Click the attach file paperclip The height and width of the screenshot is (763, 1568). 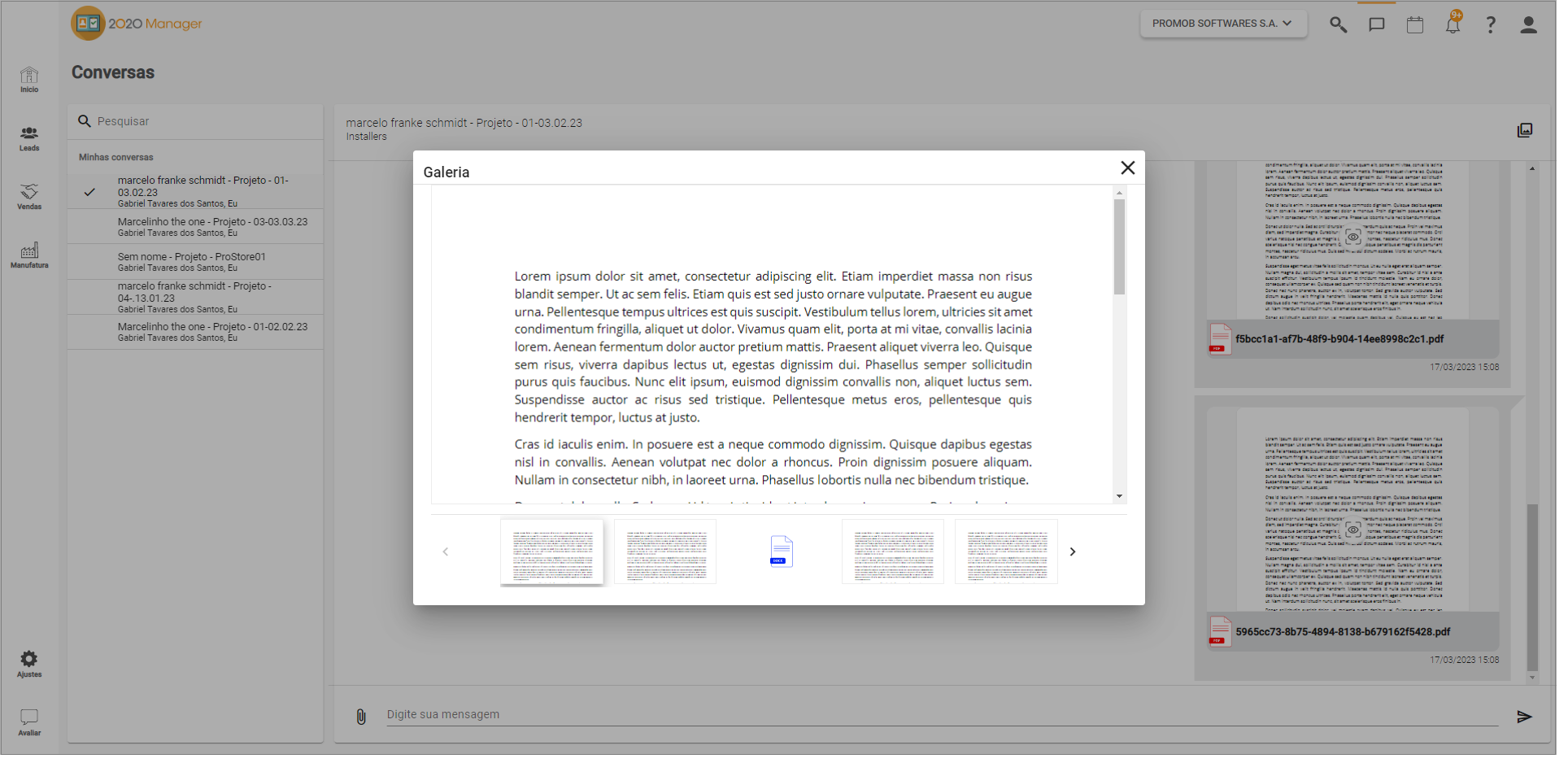tap(361, 717)
